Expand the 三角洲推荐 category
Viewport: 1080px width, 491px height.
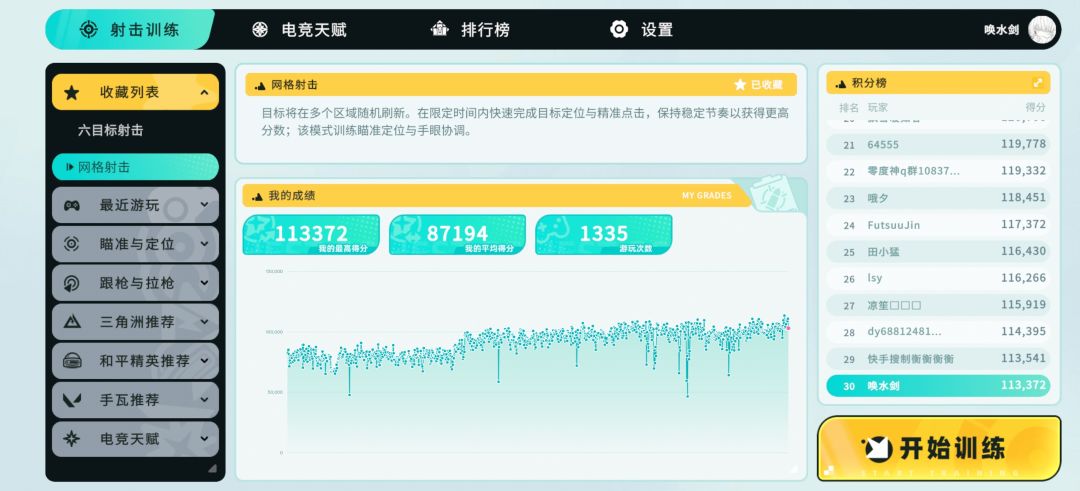(x=205, y=322)
